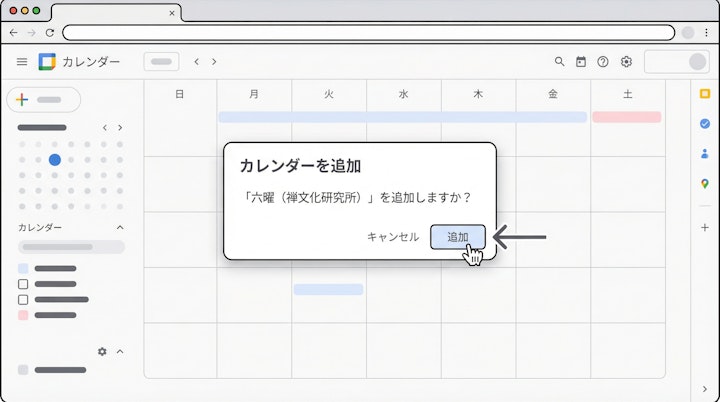Screen dimensions: 720x402
Task: Collapse the カレンダー sidebar section
Action: coord(120,227)
